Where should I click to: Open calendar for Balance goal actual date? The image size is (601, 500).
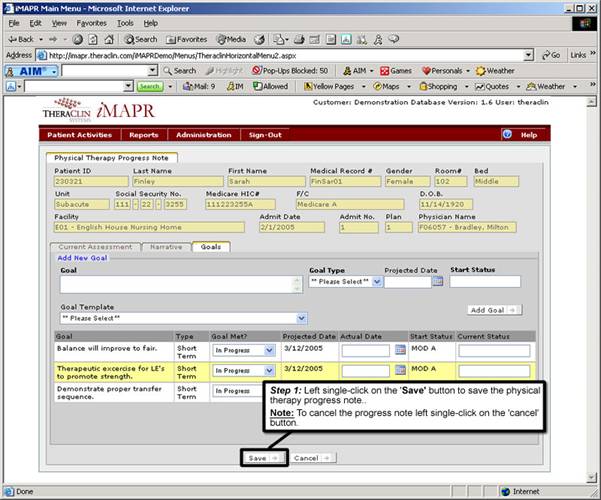[x=400, y=350]
